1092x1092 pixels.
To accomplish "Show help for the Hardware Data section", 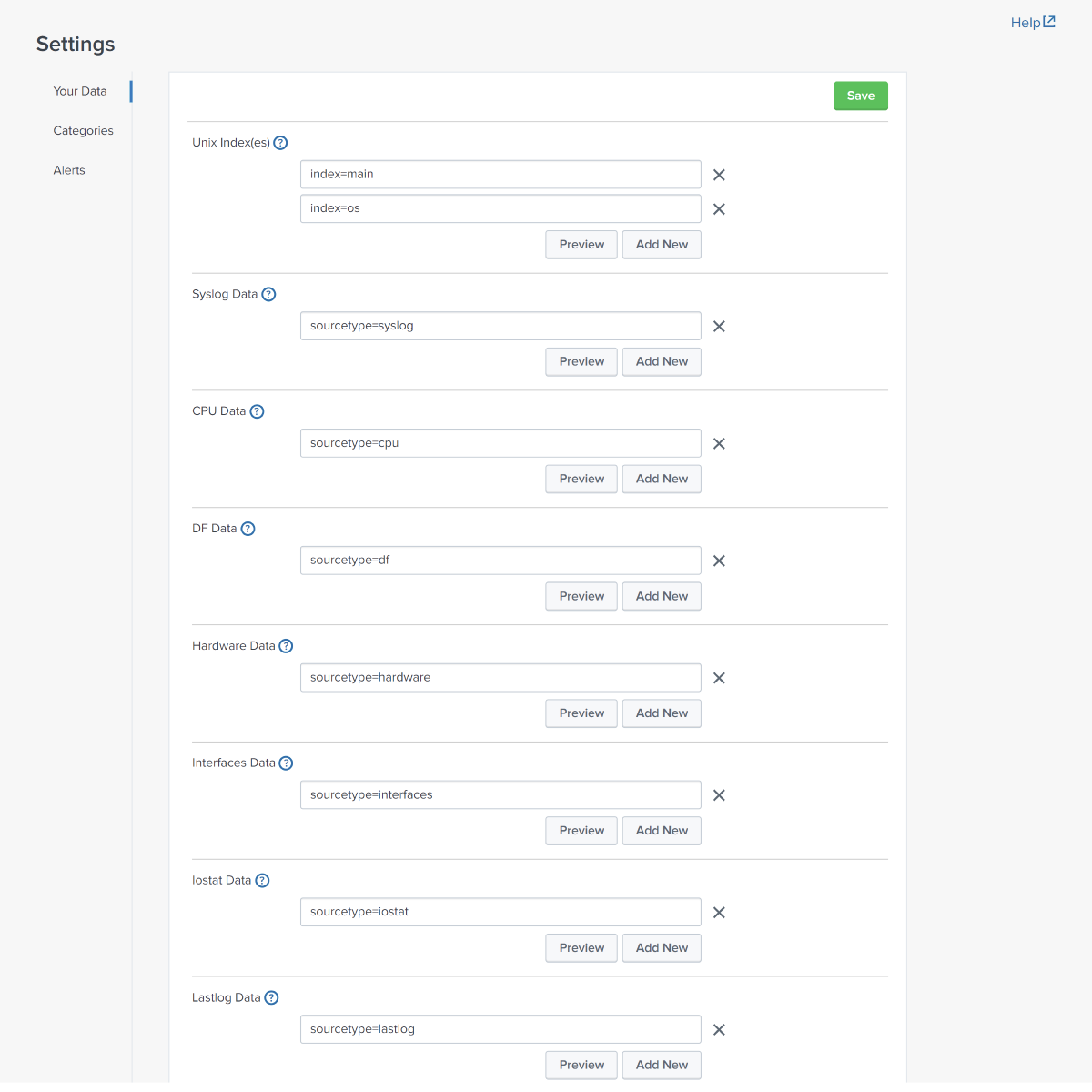I will [286, 646].
